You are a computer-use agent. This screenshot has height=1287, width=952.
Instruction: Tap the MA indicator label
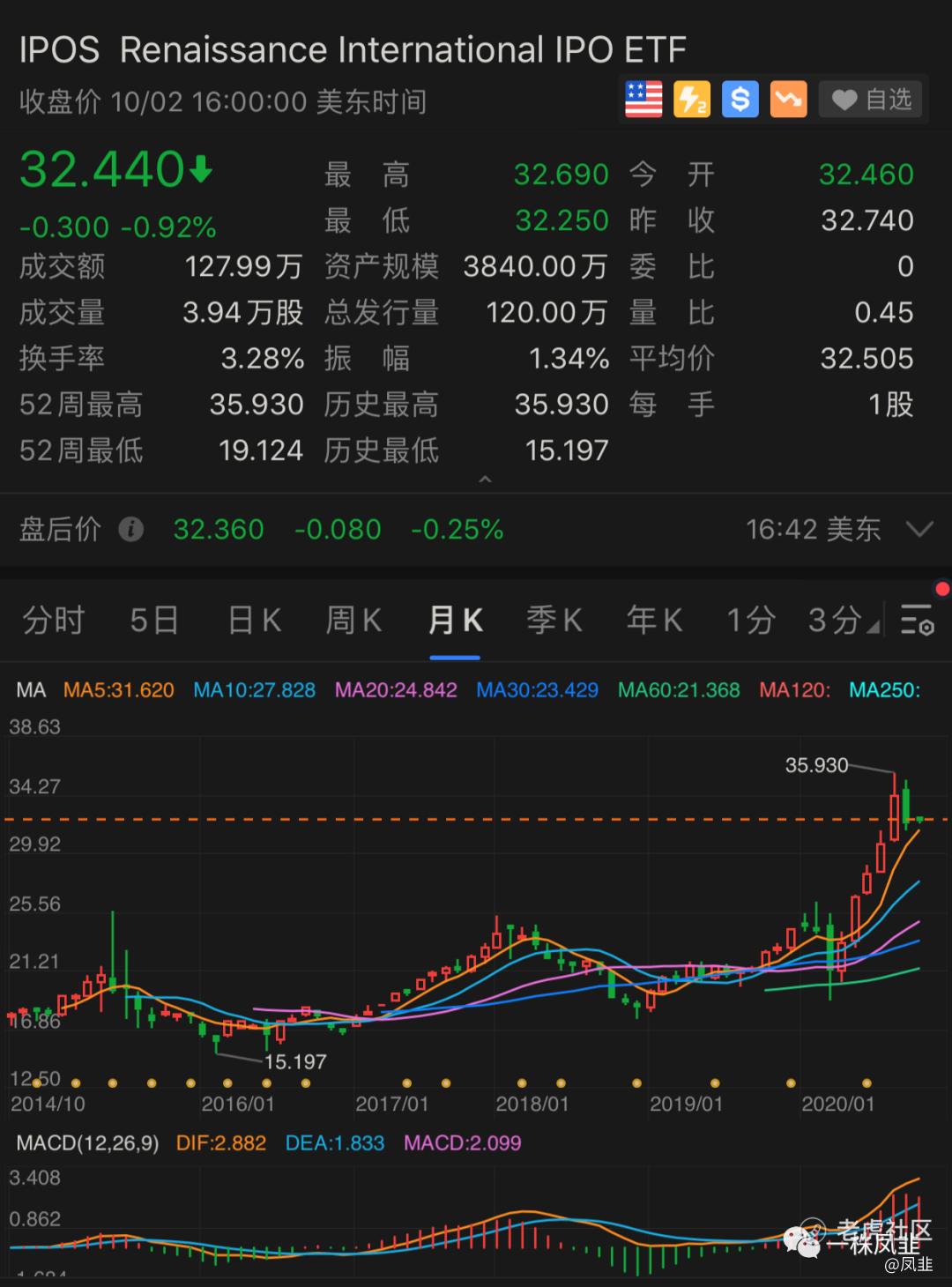[31, 690]
